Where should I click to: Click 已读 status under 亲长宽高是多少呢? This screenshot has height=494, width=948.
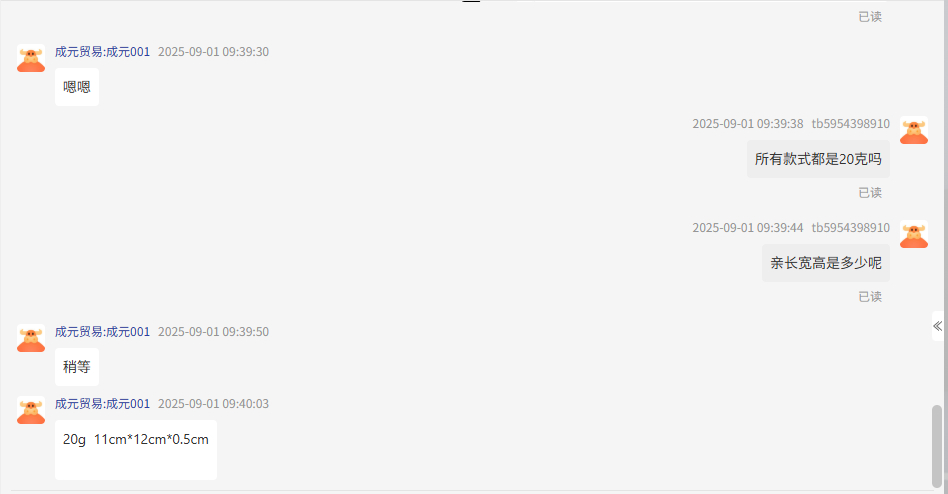pyautogui.click(x=870, y=297)
